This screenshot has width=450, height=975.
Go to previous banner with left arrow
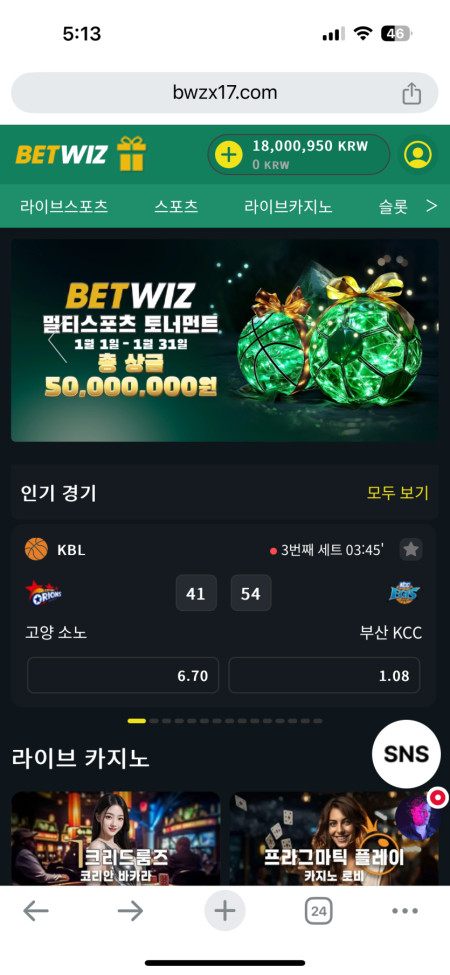click(57, 346)
